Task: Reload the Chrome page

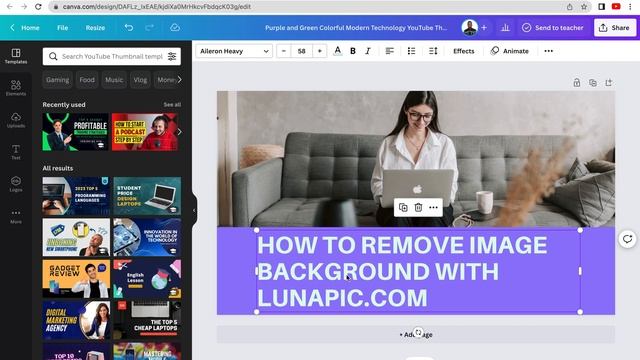Action: tap(38, 7)
